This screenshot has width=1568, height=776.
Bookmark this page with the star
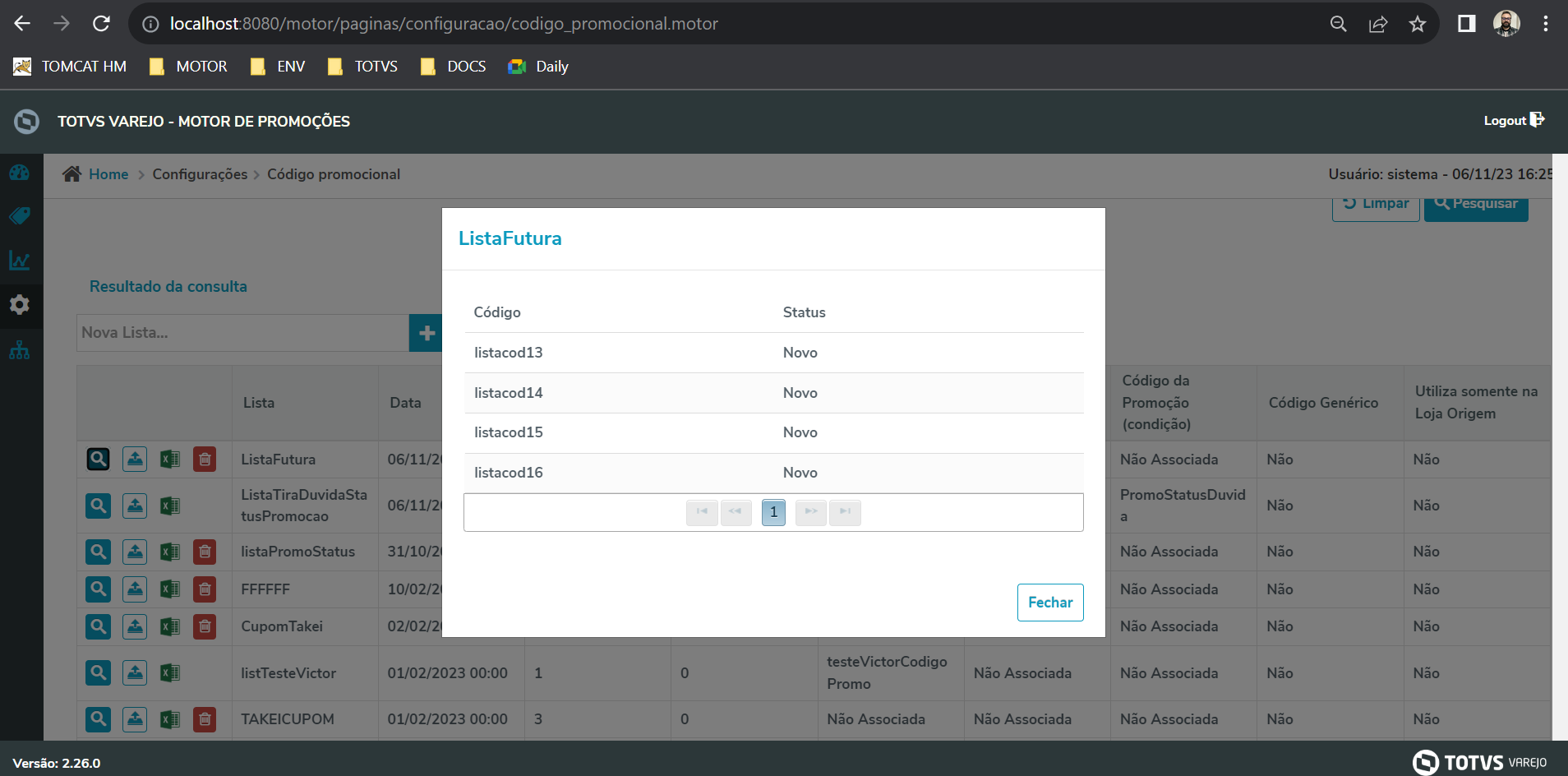tap(1418, 24)
